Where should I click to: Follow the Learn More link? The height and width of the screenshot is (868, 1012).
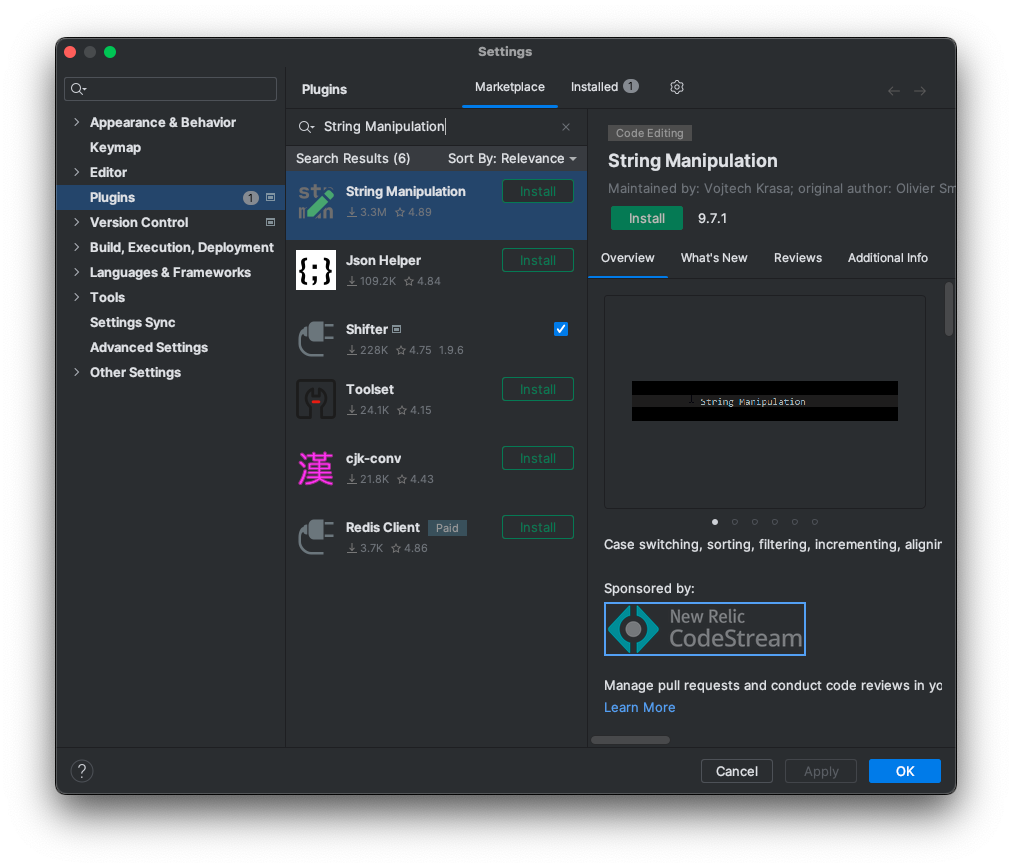pyautogui.click(x=640, y=707)
